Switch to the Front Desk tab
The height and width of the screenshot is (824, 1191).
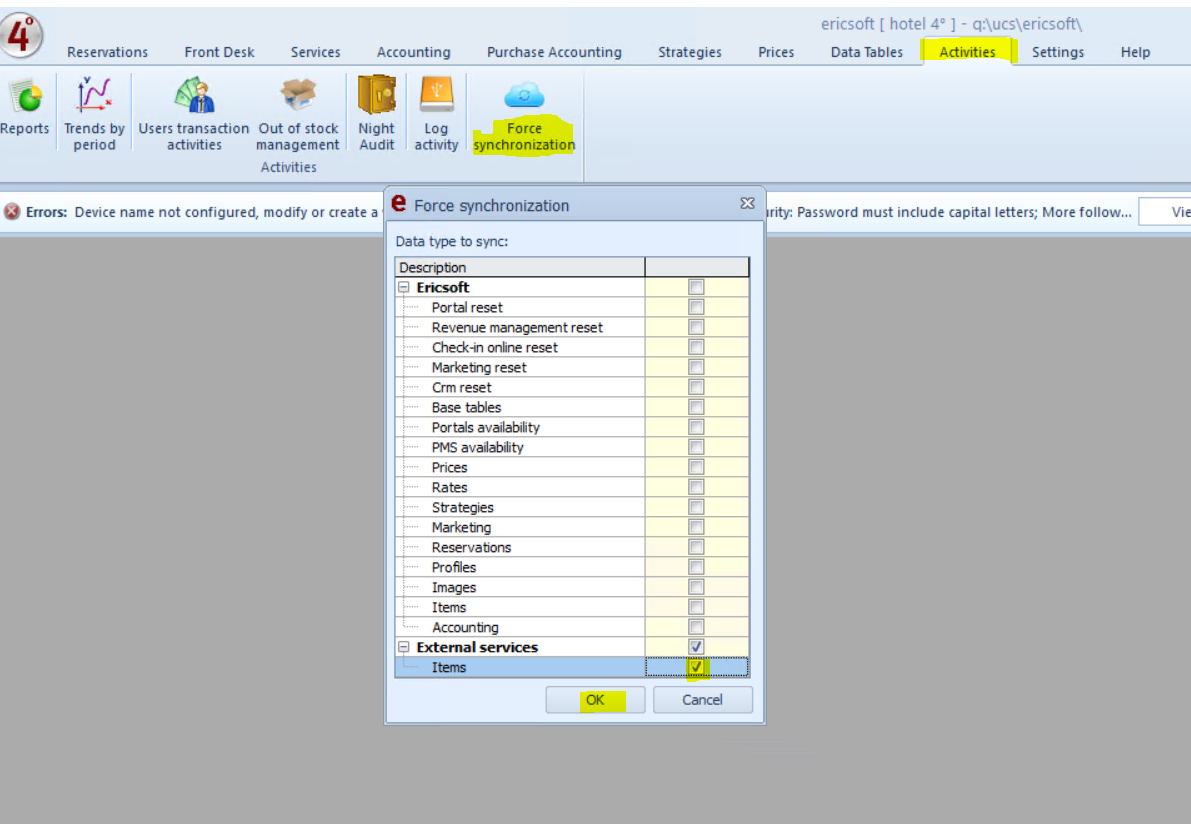pyautogui.click(x=219, y=52)
